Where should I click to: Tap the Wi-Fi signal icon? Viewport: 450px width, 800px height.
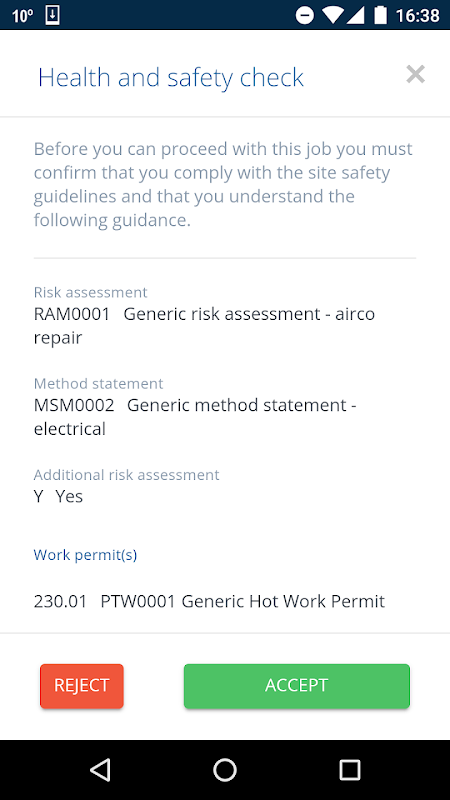(332, 15)
